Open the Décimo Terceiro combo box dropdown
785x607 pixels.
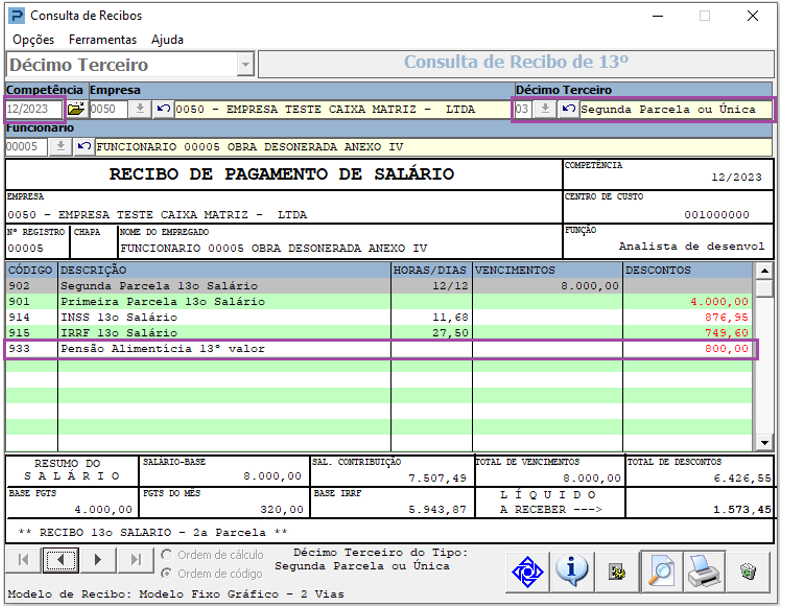[x=245, y=64]
